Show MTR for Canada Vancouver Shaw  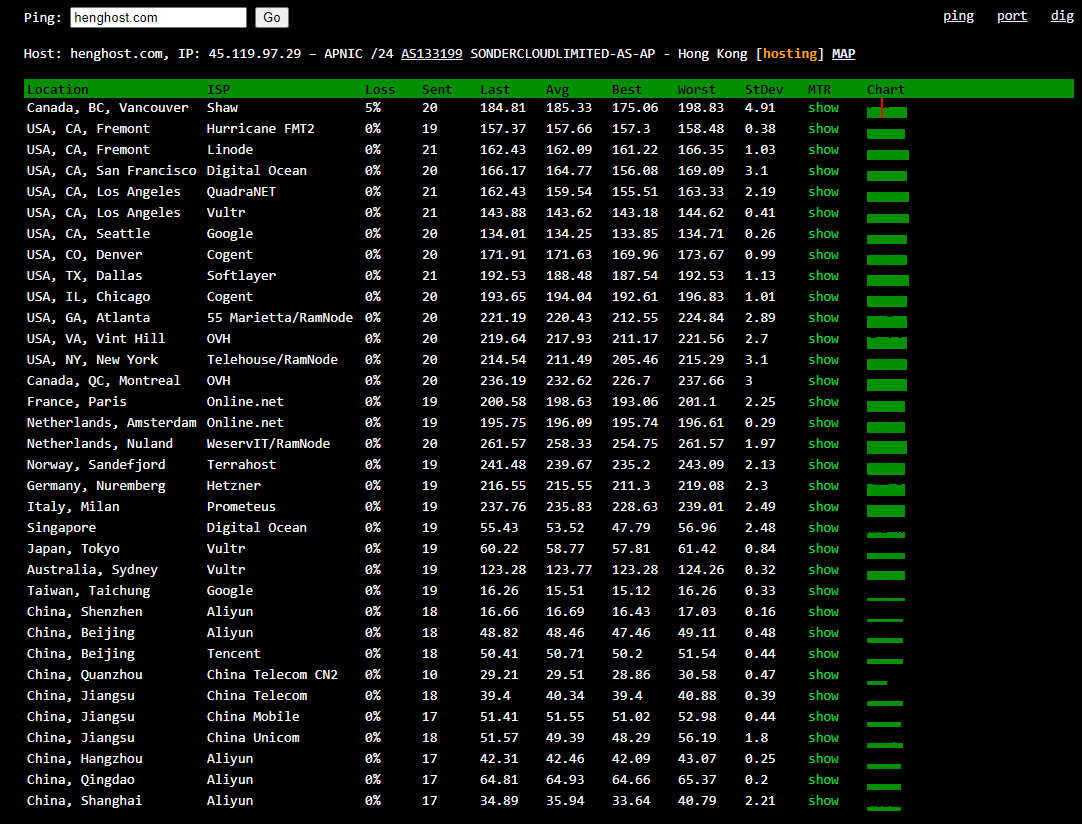tap(823, 108)
